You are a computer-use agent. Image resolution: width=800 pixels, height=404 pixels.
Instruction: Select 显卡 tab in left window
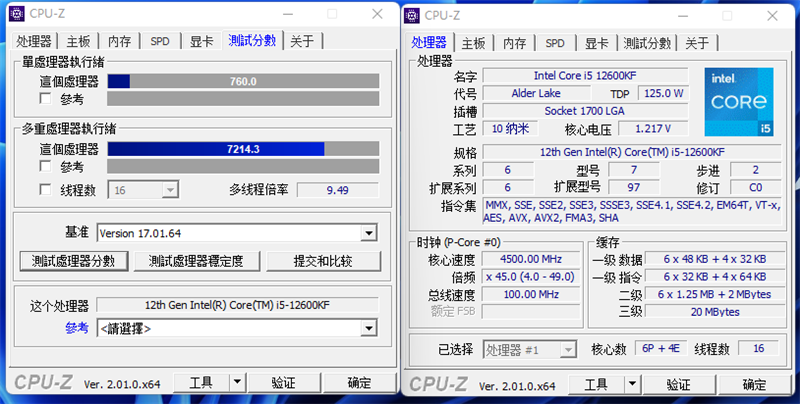tap(202, 41)
